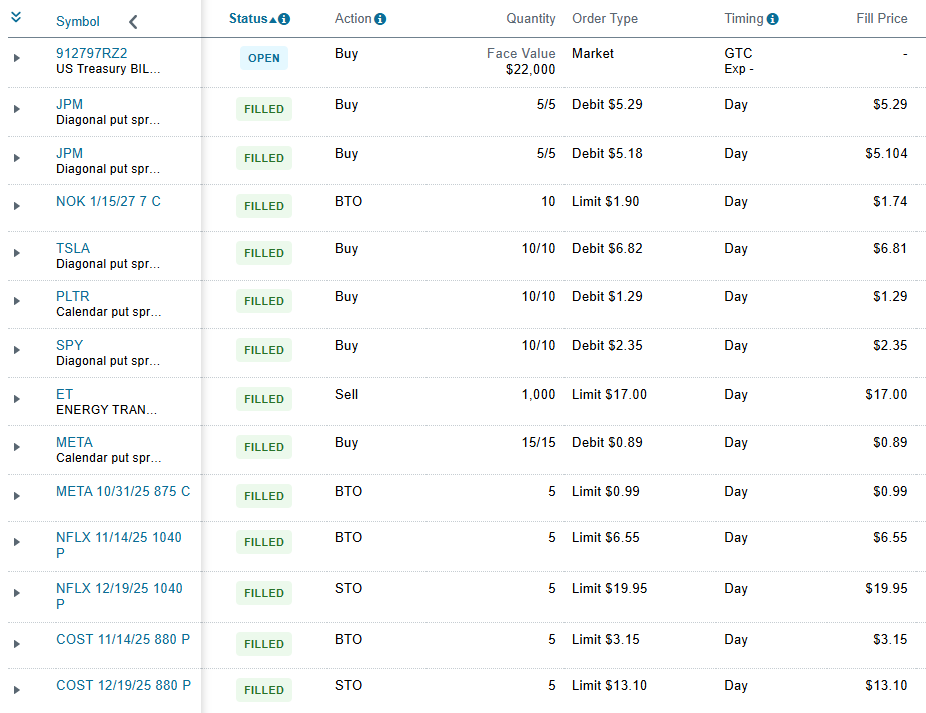Screen dimensions: 926x713
Task: Expand the NFLX 12/19/25 1040 P row
Action: point(17,592)
